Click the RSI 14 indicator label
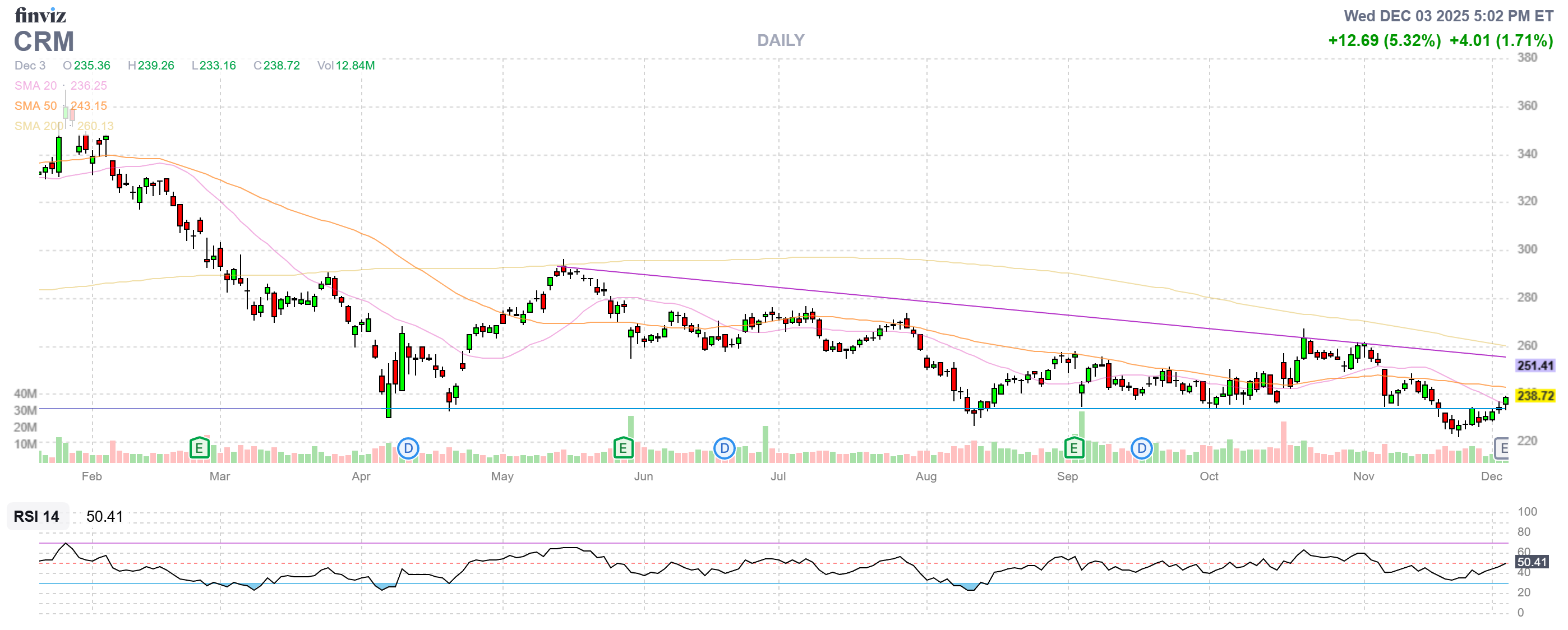The height and width of the screenshot is (630, 1568). pyautogui.click(x=36, y=516)
